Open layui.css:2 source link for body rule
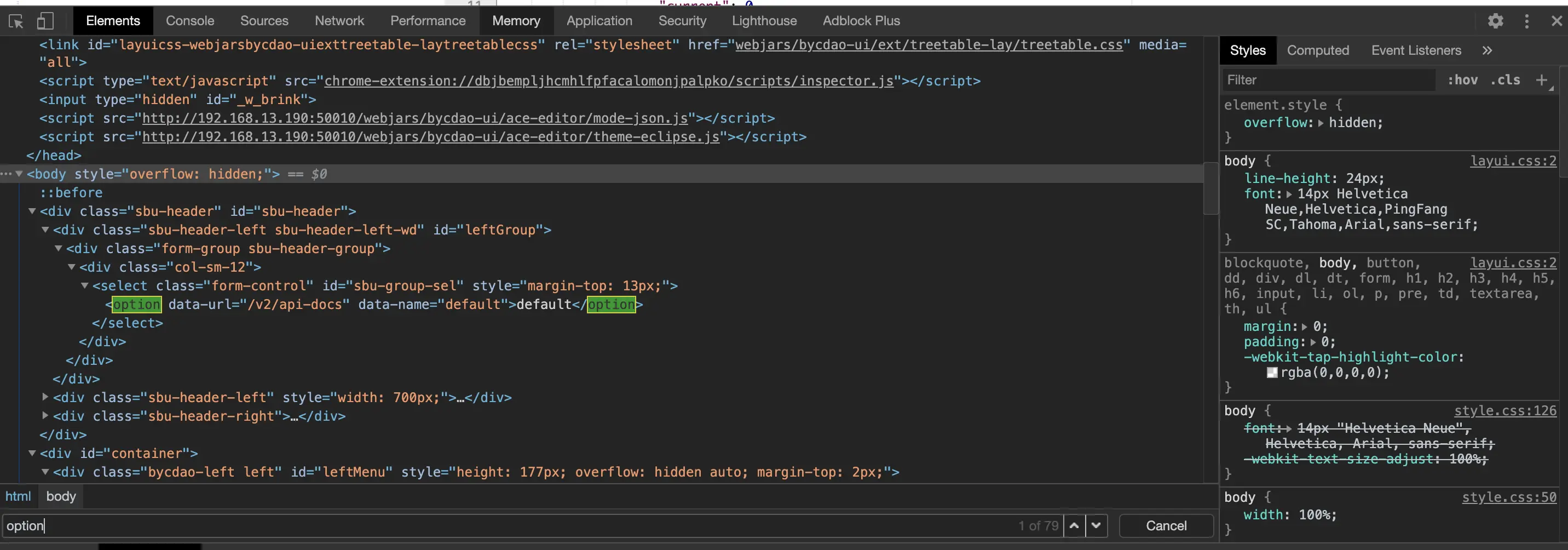 (1513, 161)
